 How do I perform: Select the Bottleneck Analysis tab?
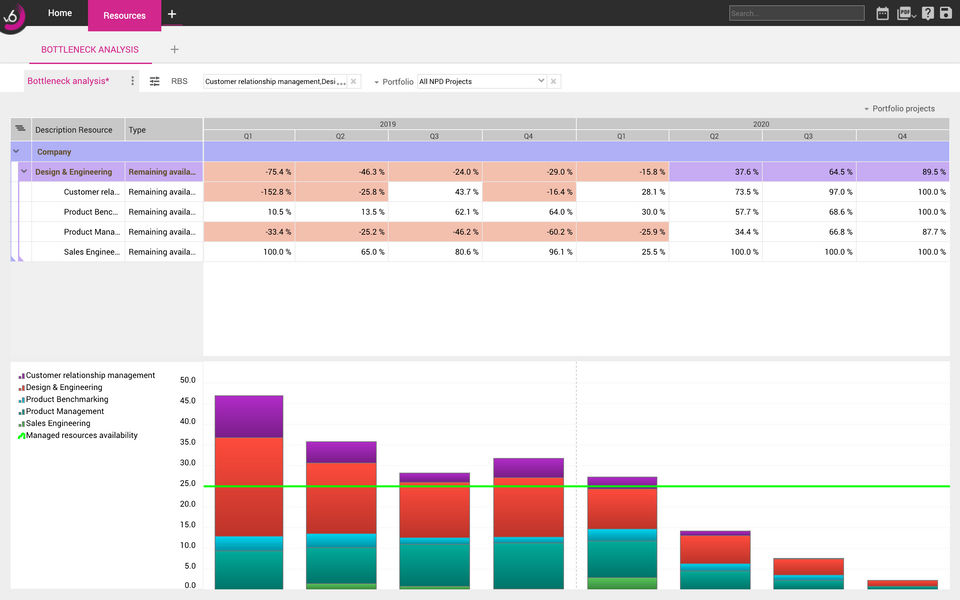point(89,49)
